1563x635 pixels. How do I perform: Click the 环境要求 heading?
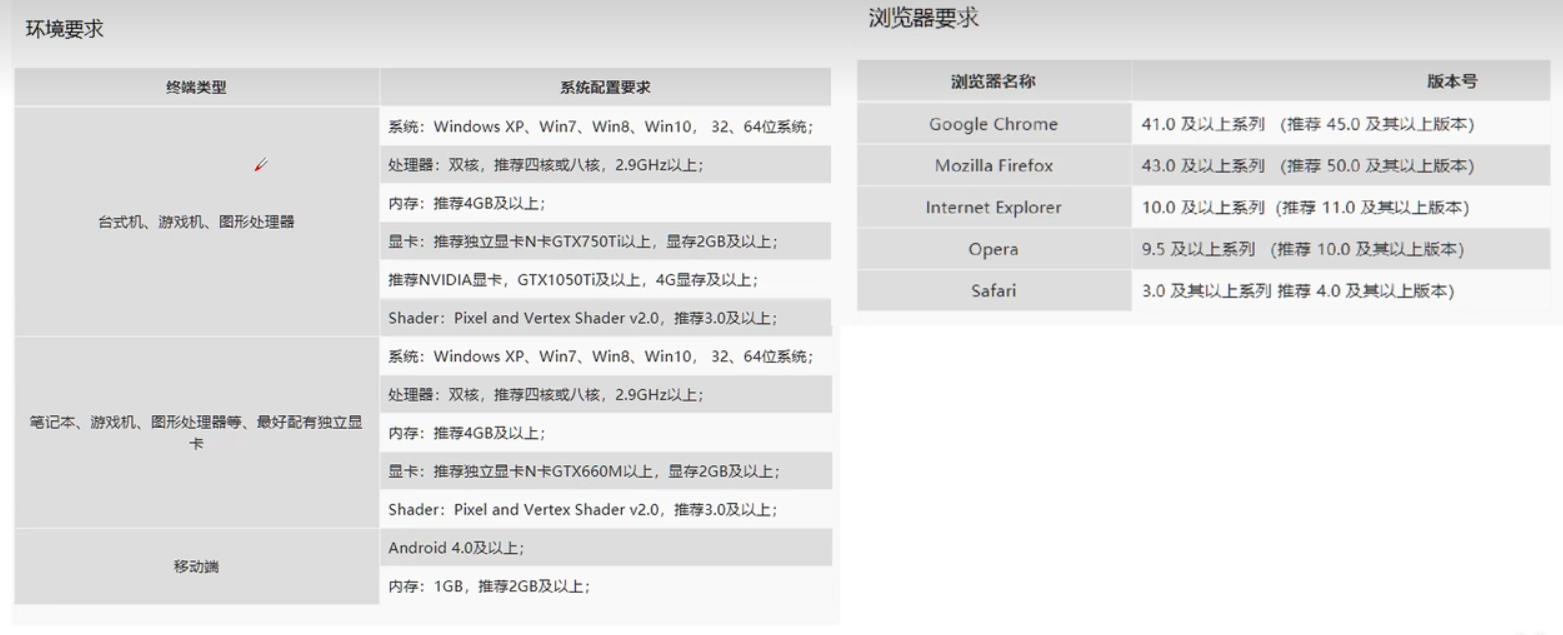65,30
